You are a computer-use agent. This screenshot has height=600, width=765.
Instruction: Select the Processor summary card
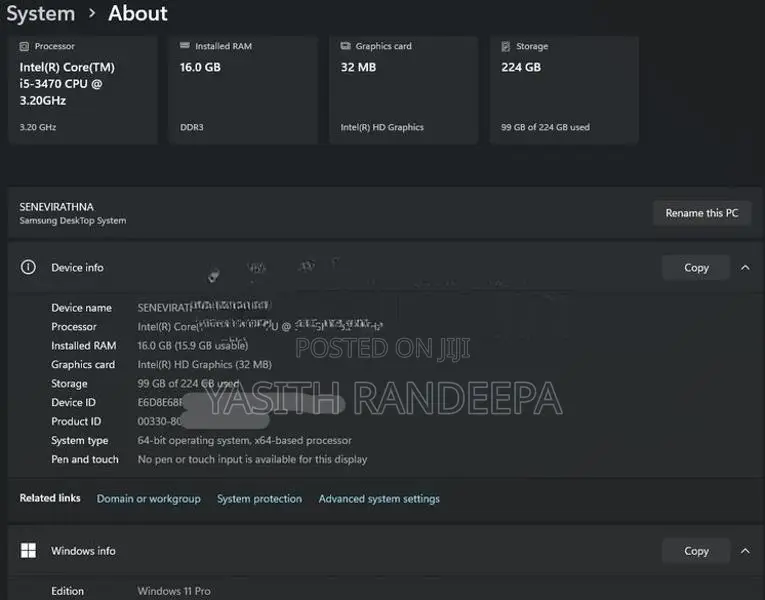[83, 90]
